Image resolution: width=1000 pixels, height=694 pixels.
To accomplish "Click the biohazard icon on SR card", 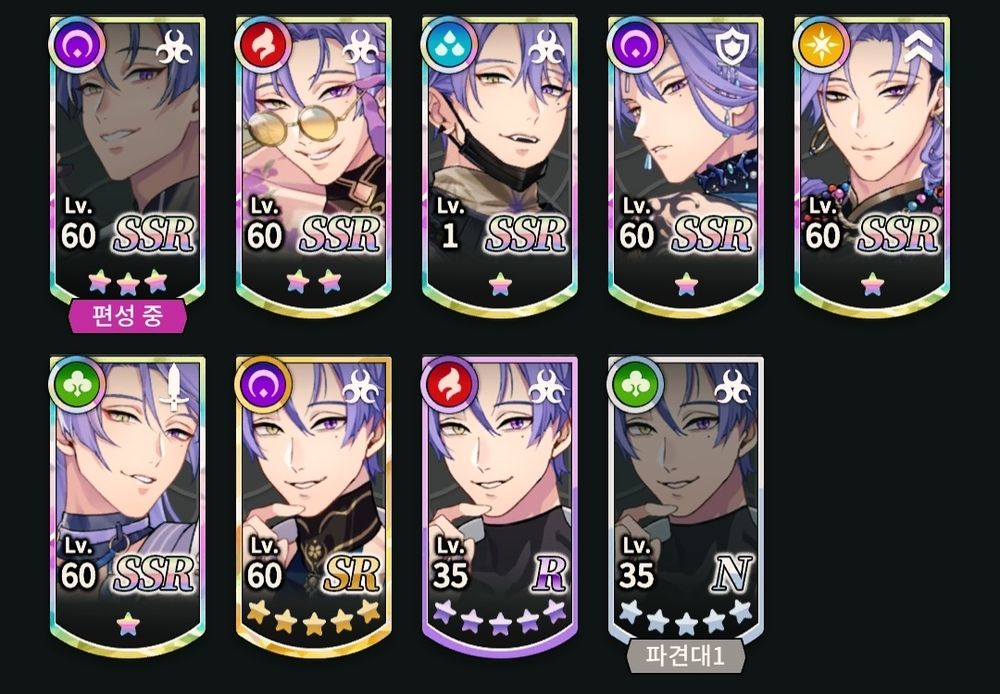I will (x=361, y=387).
